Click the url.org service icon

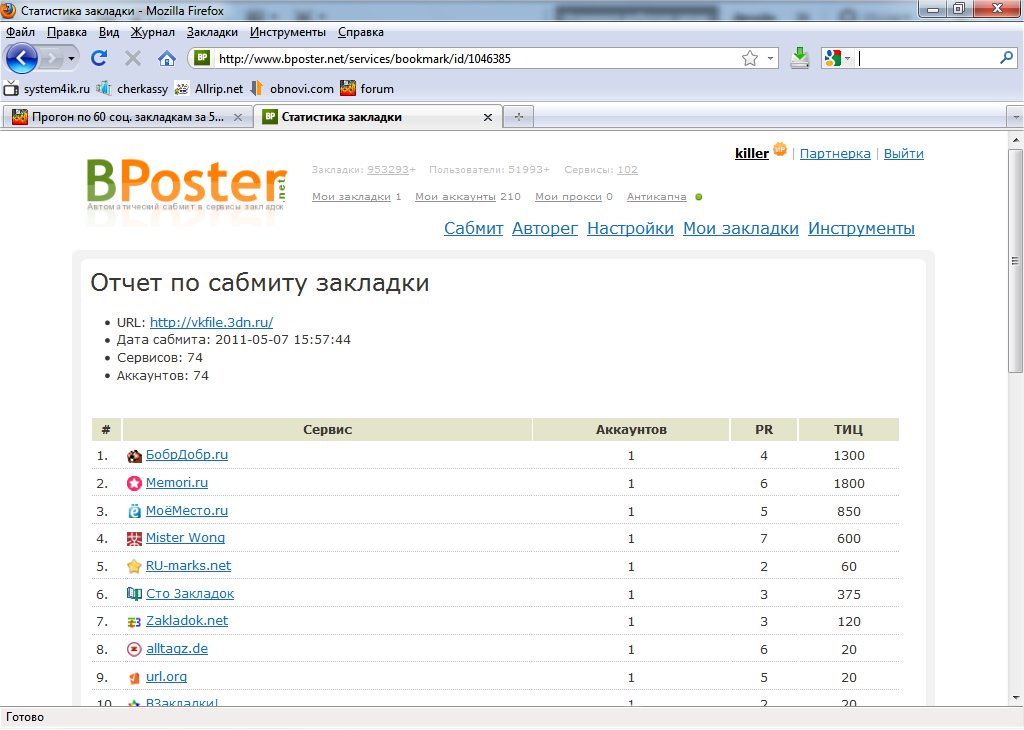coord(134,678)
